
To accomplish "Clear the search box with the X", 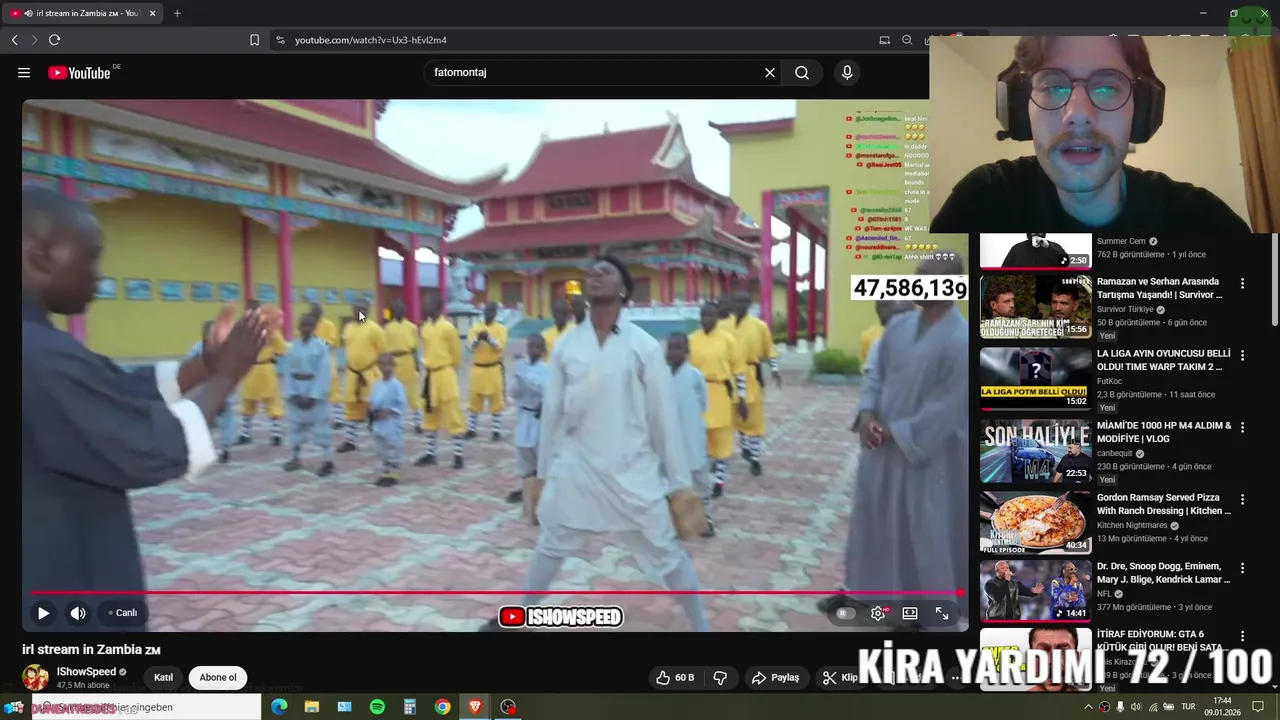I will (770, 72).
